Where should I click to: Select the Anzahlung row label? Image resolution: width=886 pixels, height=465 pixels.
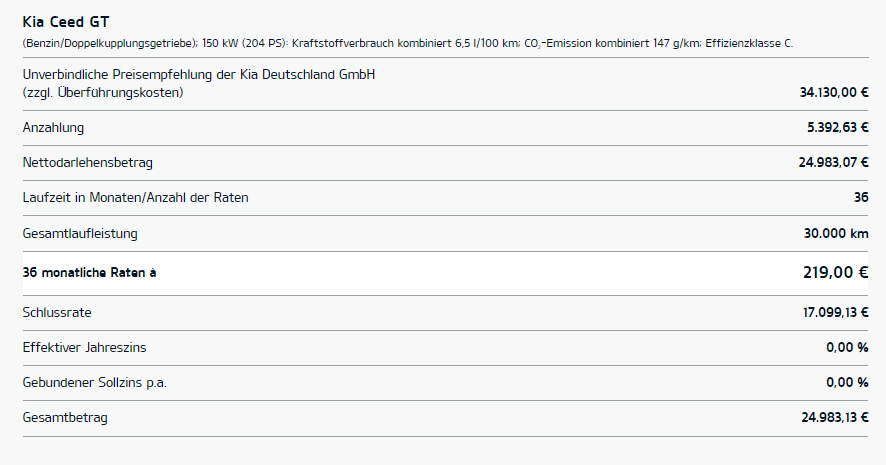coord(53,128)
